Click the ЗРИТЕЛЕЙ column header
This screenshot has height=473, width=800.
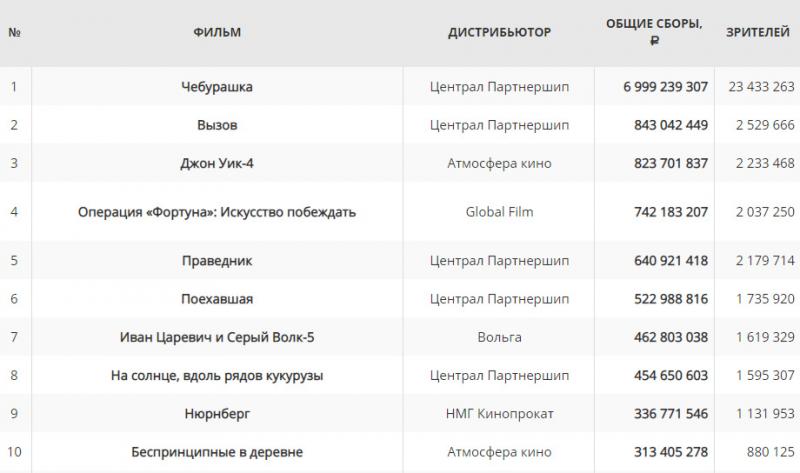758,32
